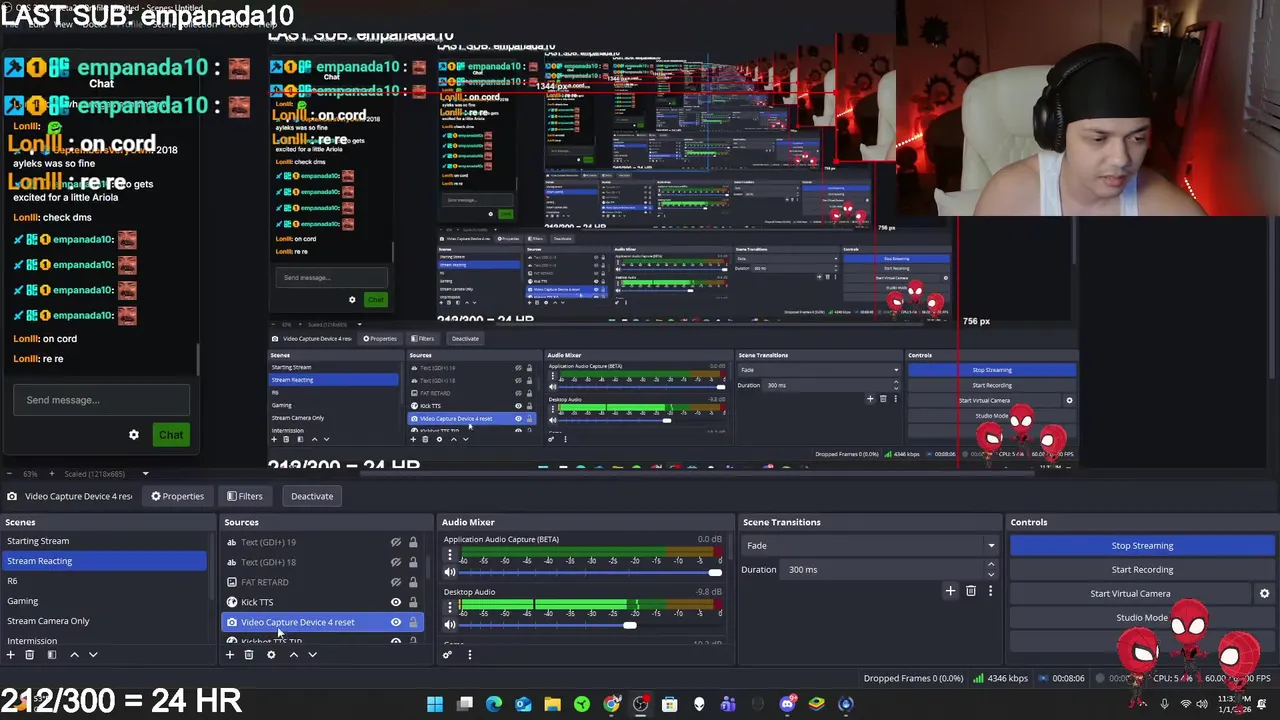Remove selected scene using the trash icon
The image size is (1280, 720).
29,655
